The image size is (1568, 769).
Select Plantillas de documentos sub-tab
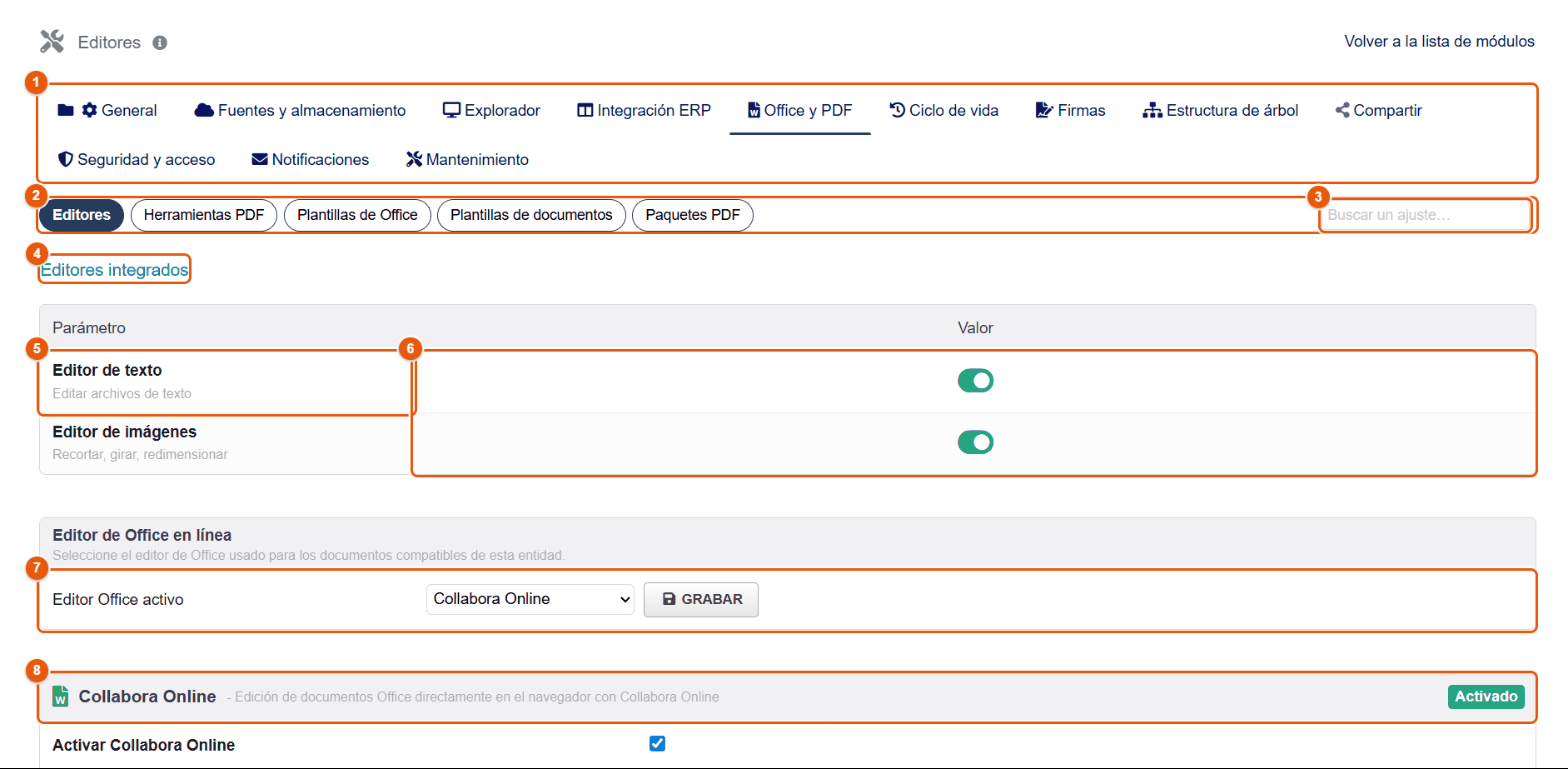(x=532, y=215)
